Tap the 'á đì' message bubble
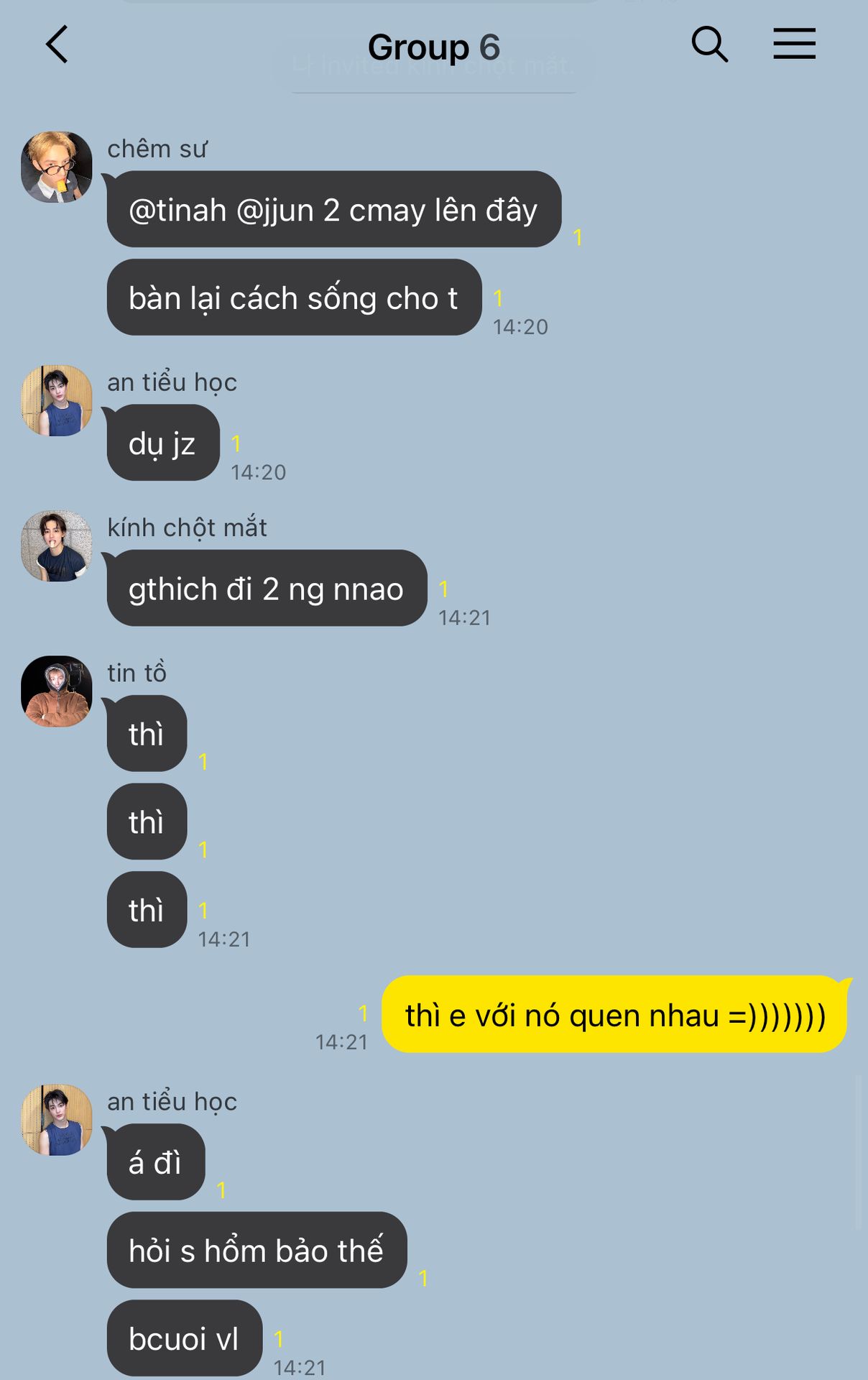Screen dimensions: 868x1380 [x=156, y=1161]
